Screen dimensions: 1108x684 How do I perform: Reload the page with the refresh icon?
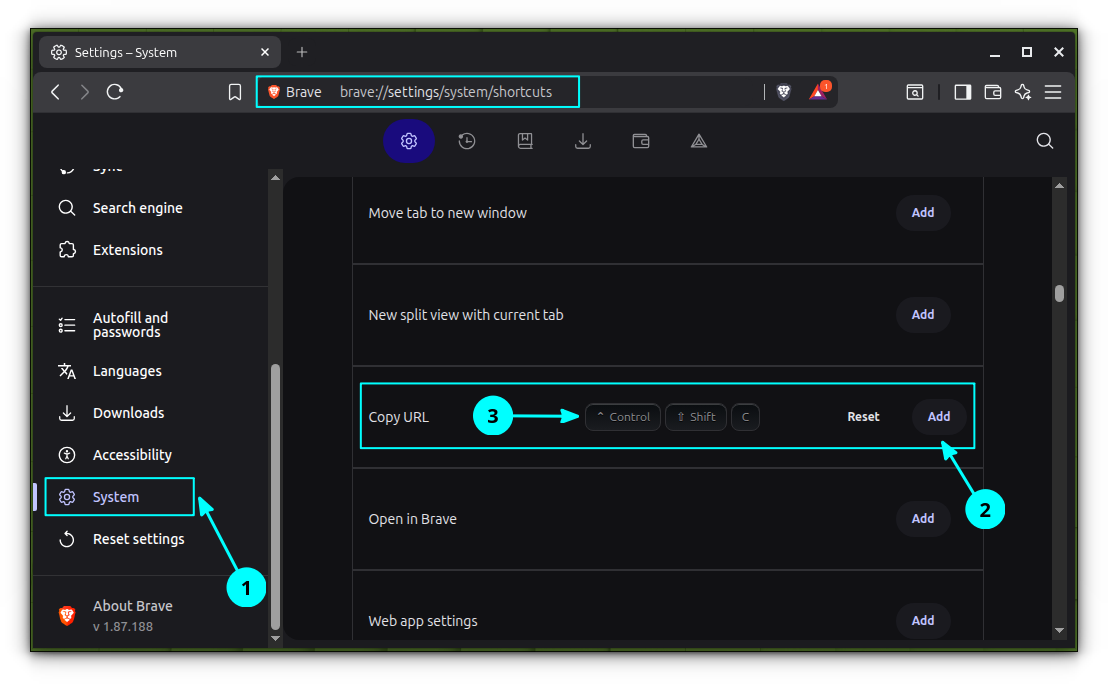coord(115,92)
